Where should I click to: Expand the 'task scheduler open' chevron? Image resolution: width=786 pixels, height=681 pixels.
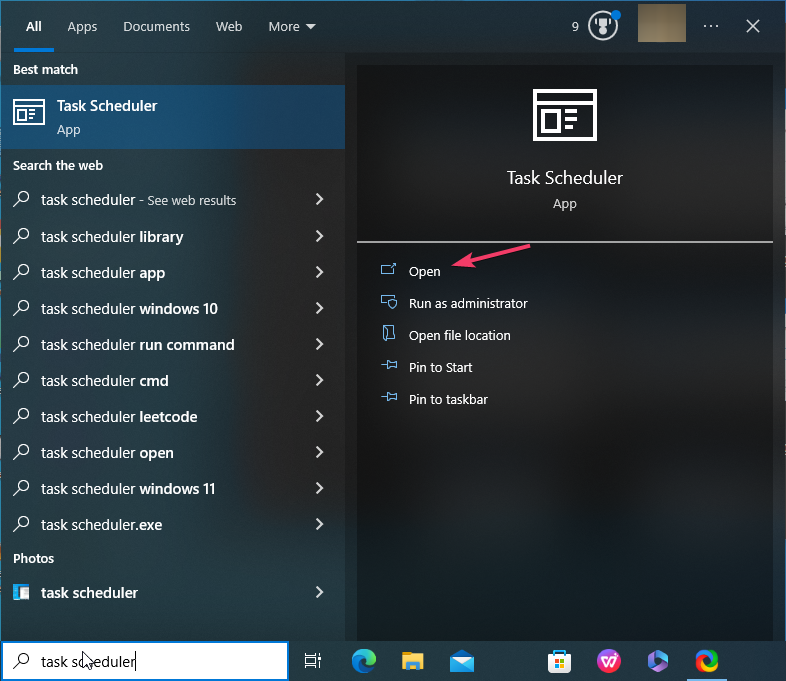tap(319, 452)
